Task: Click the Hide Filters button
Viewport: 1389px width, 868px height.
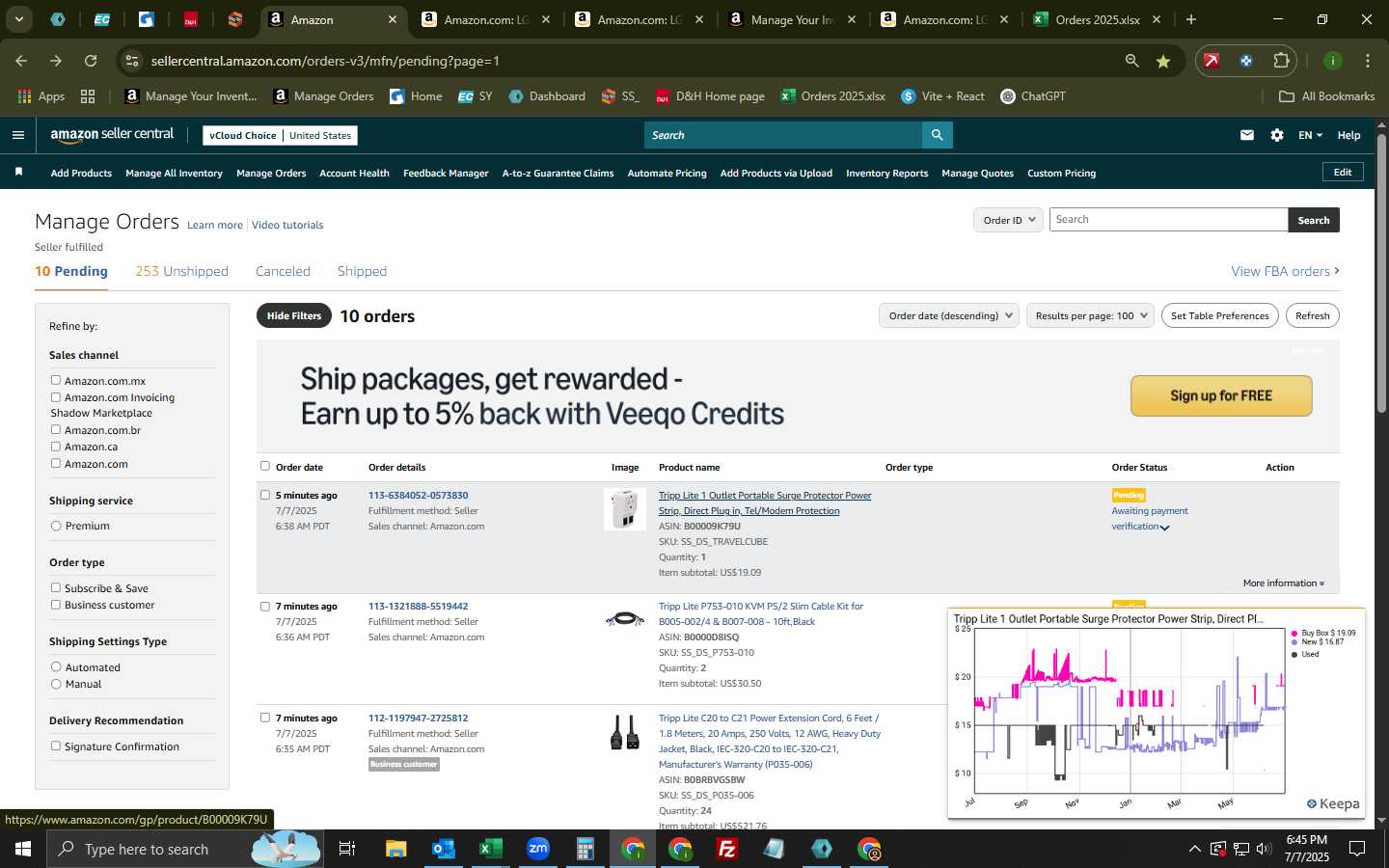Action: [294, 315]
